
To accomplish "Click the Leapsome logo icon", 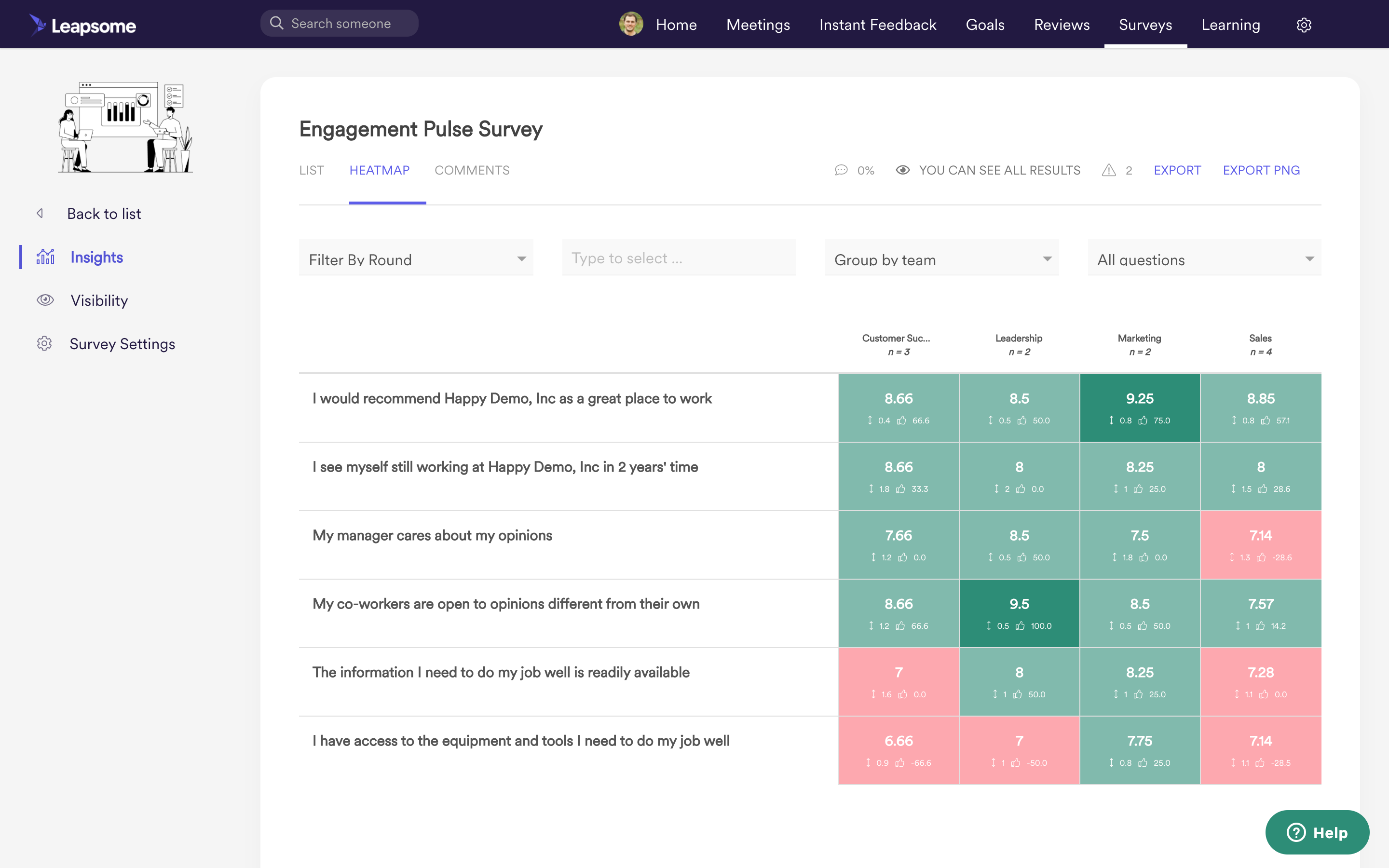I will pos(38,25).
